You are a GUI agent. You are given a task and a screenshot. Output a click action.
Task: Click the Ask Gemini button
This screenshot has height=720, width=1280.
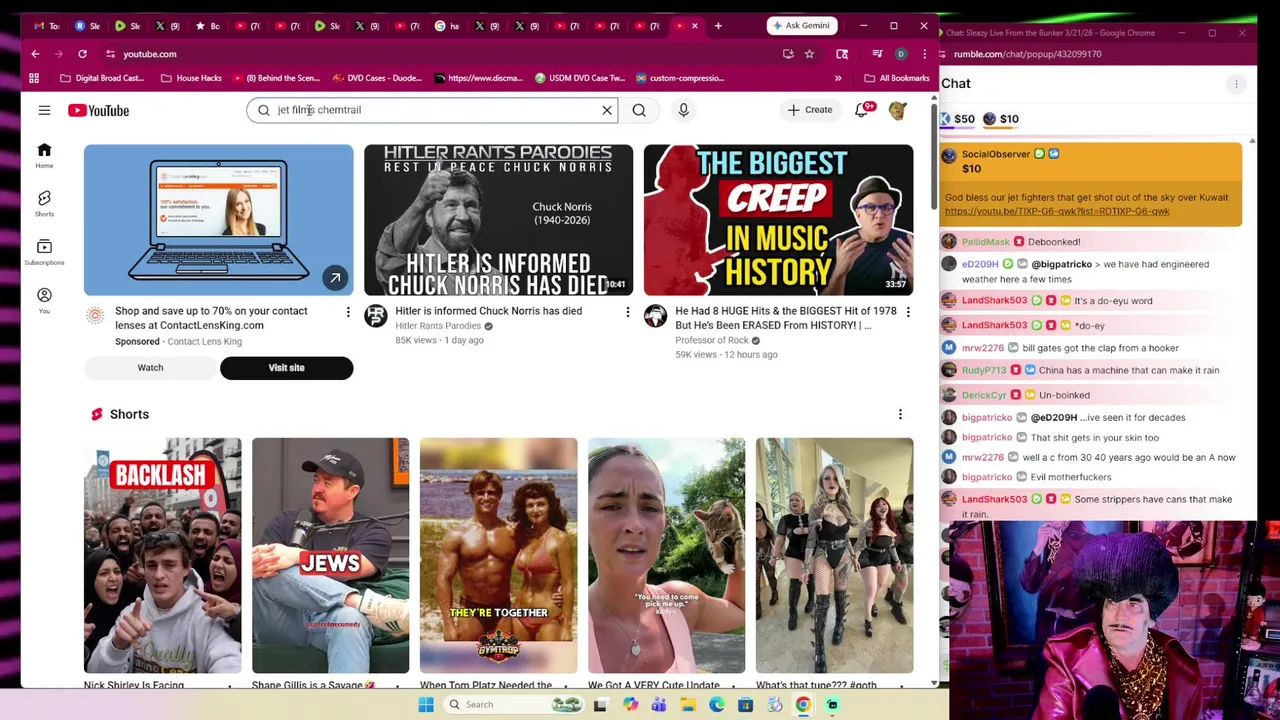tap(801, 26)
